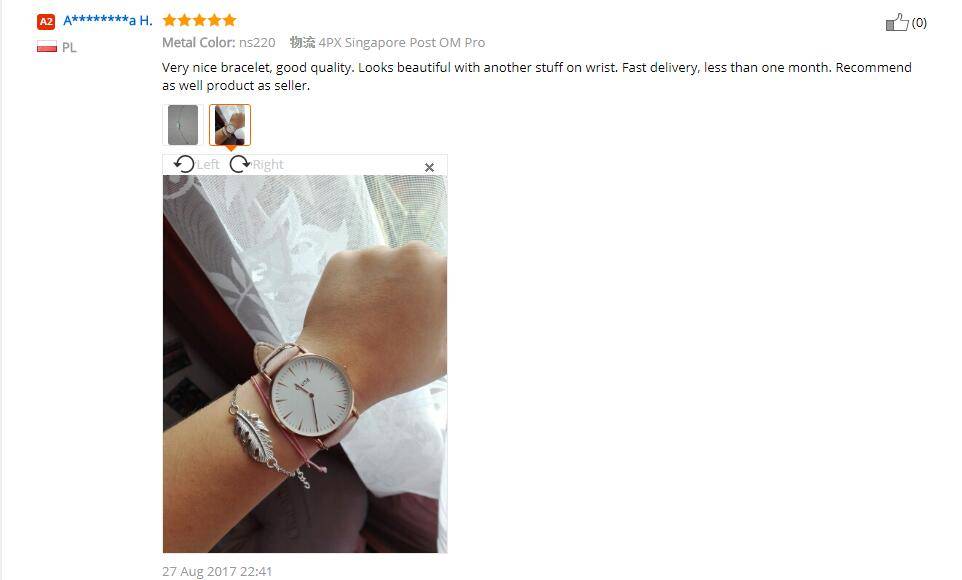
Task: Click the Poland flag icon
Action: tap(47, 47)
